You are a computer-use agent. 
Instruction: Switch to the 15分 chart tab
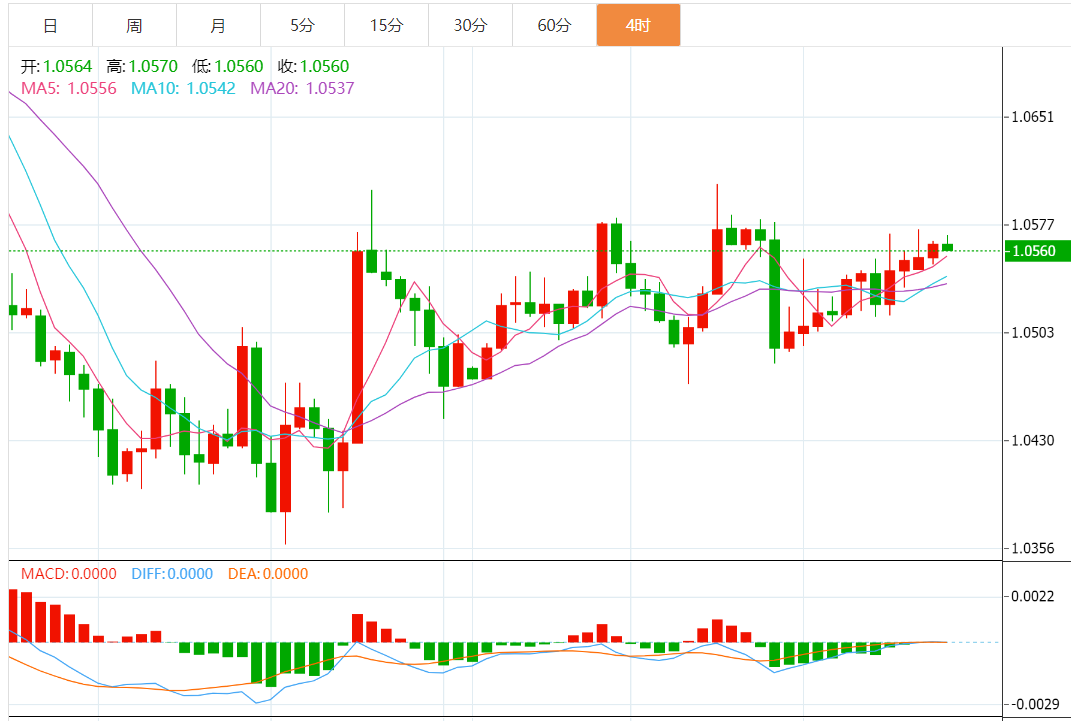[x=387, y=25]
